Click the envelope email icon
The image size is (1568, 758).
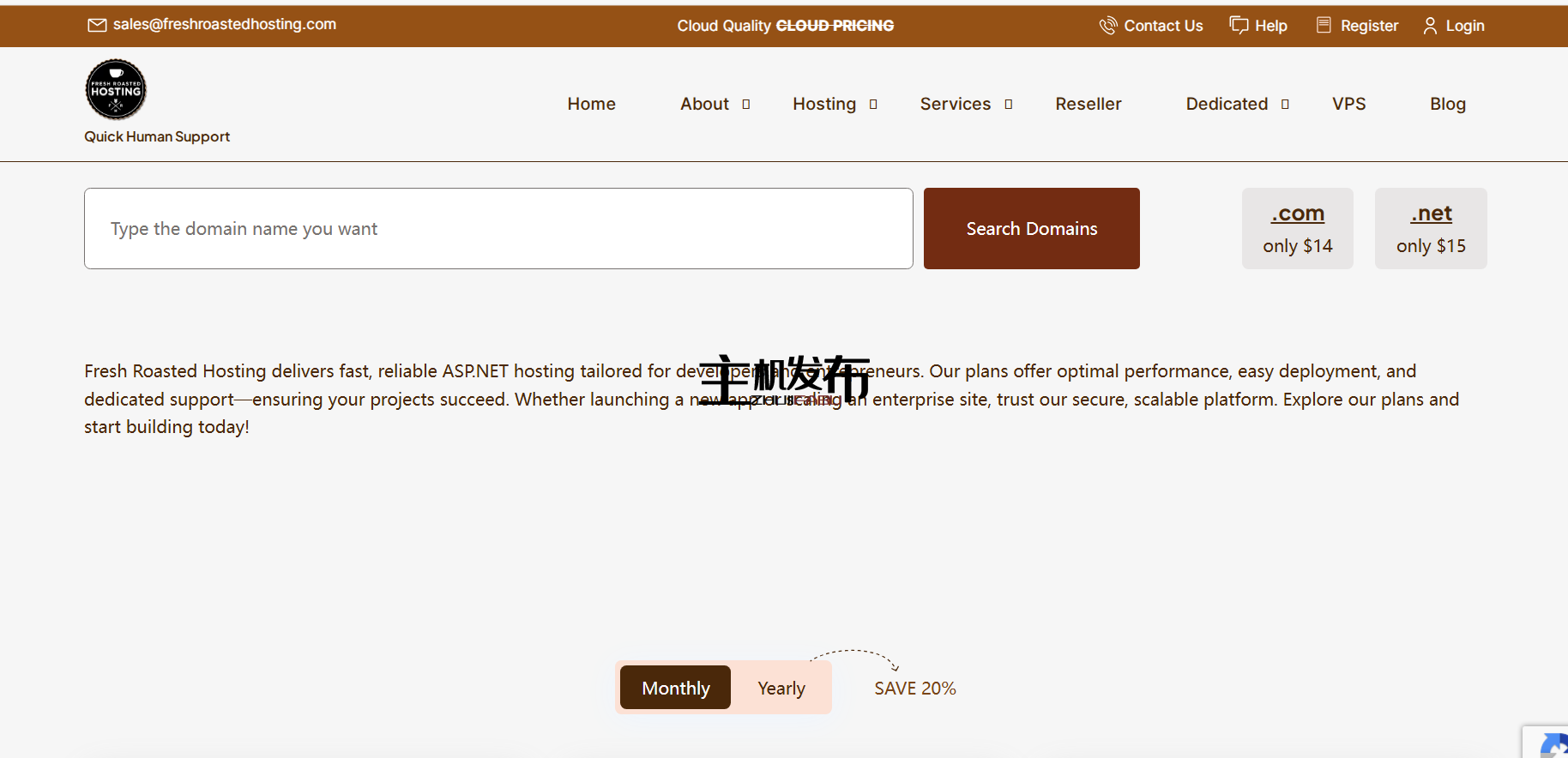tap(97, 26)
